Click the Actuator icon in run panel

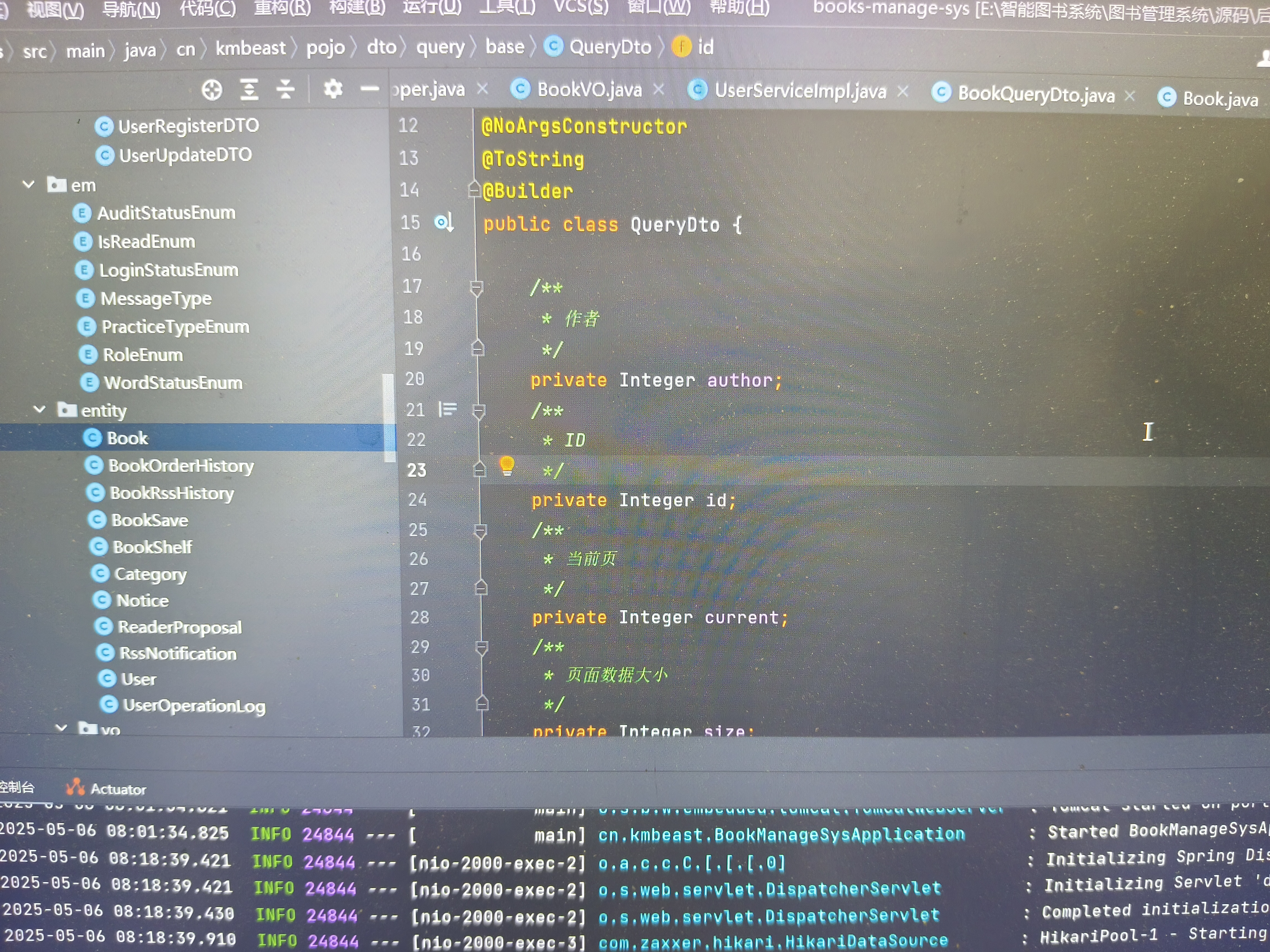pyautogui.click(x=75, y=787)
